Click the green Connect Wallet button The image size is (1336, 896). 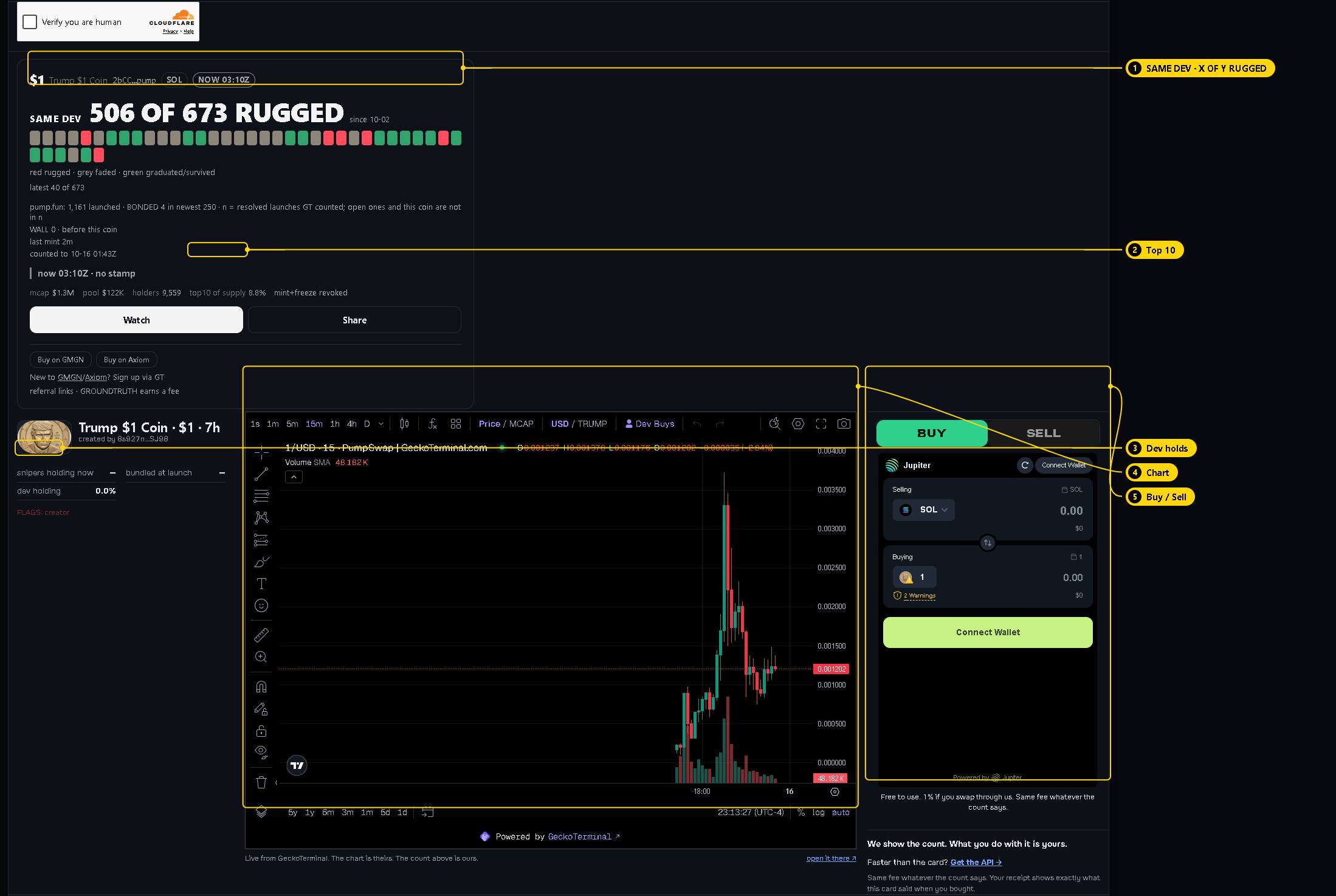coord(988,632)
